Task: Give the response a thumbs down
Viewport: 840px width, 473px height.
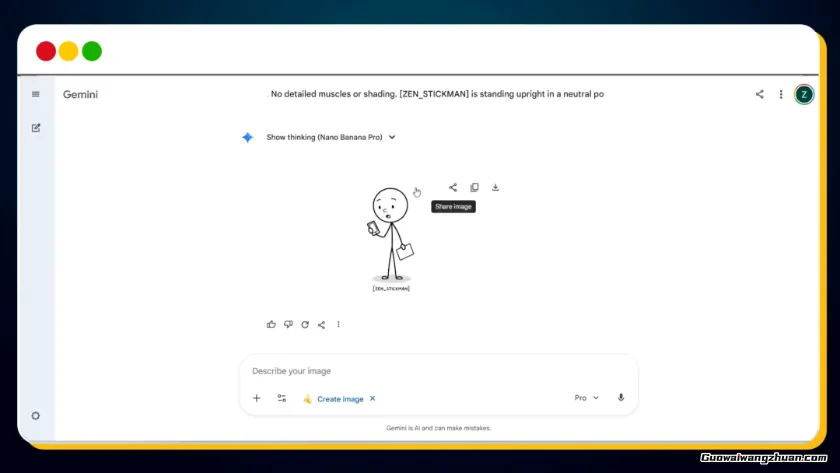Action: [288, 324]
